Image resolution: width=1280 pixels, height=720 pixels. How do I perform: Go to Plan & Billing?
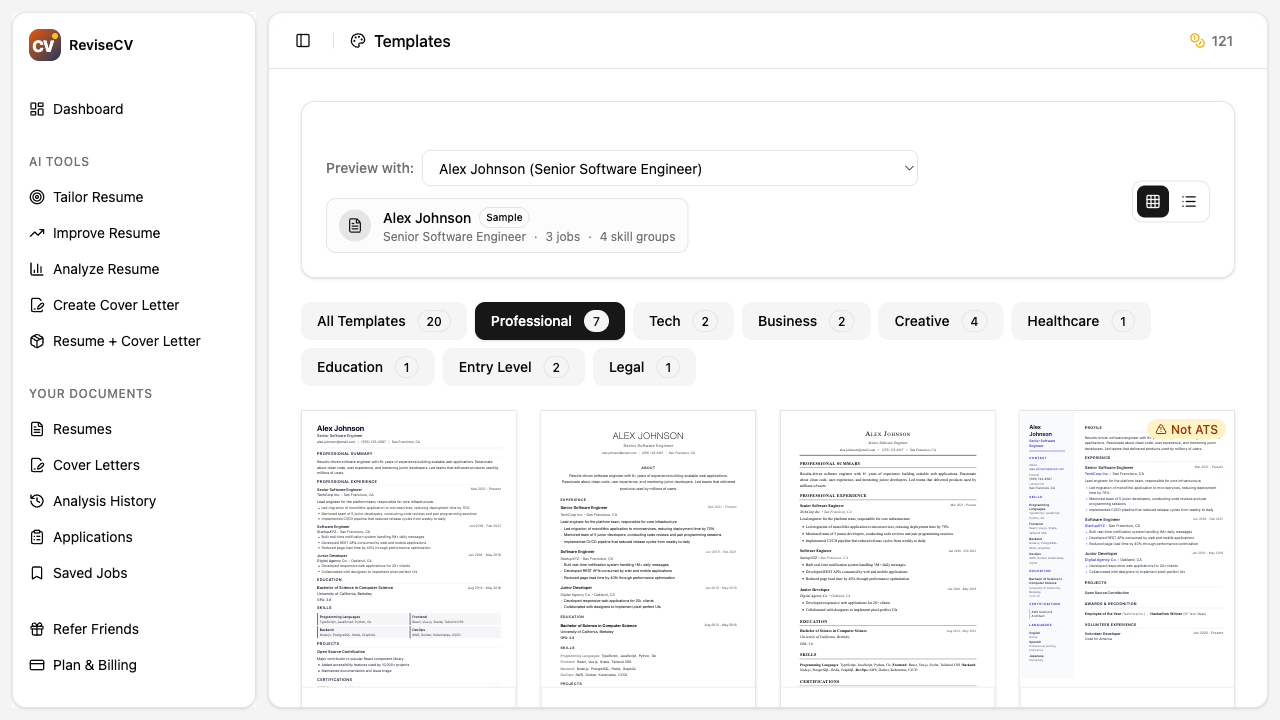[95, 665]
